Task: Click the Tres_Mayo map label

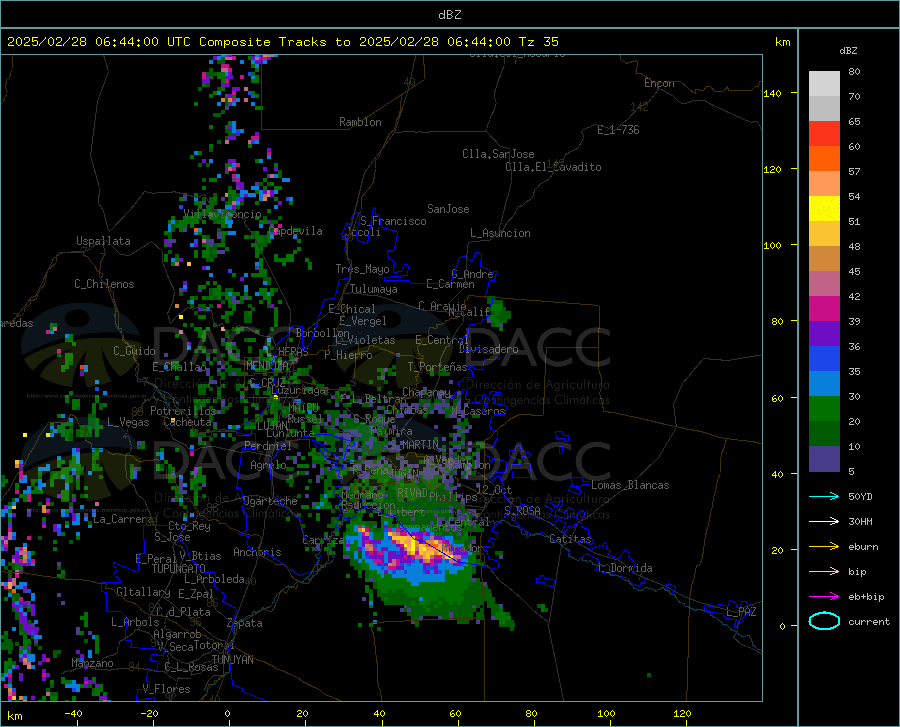Action: point(363,269)
